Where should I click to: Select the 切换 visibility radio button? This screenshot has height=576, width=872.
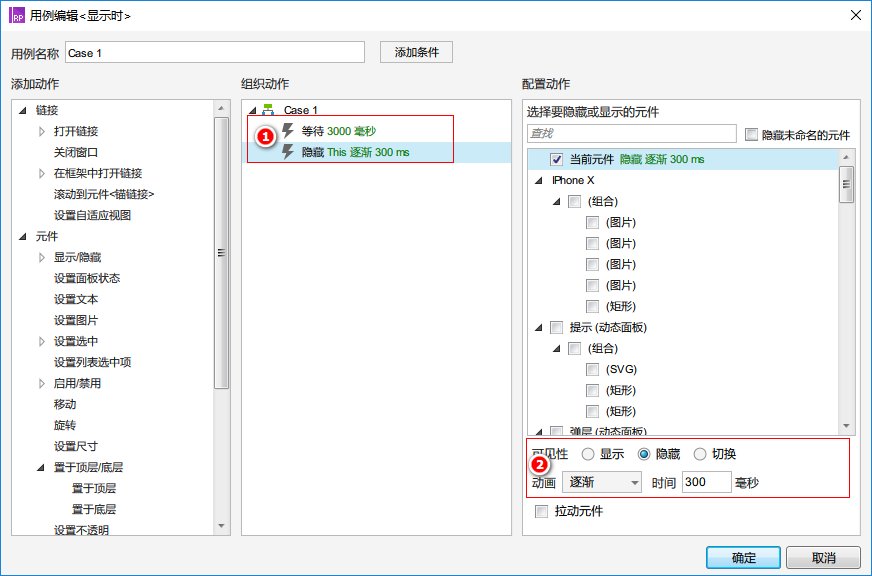pyautogui.click(x=700, y=454)
